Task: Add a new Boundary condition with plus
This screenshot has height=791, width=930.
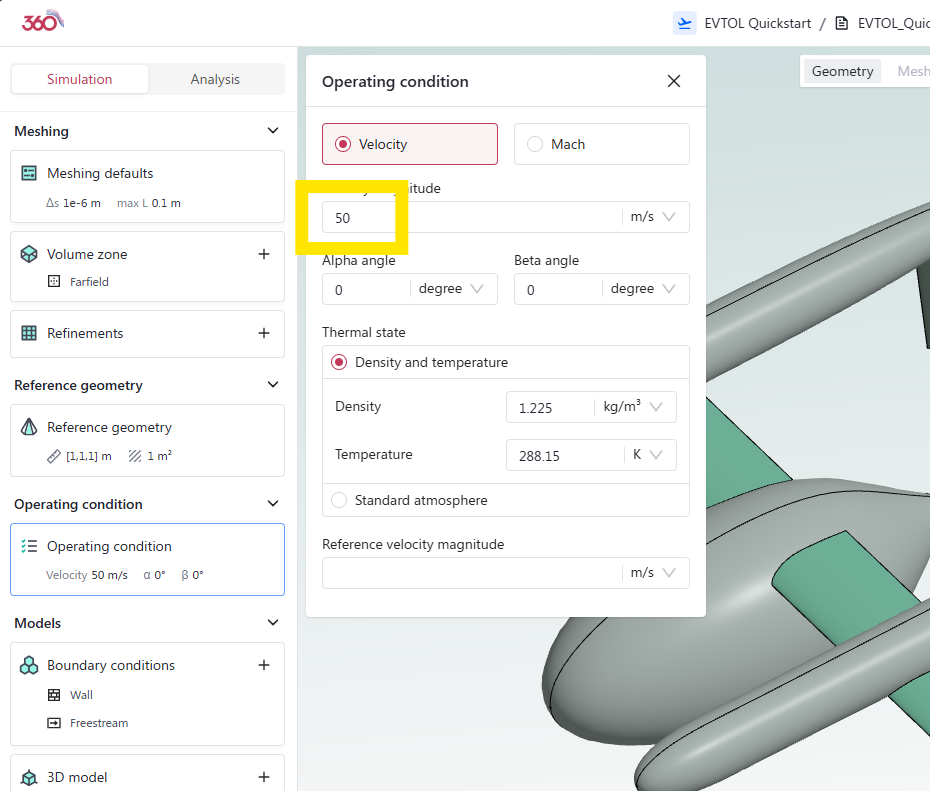Action: click(x=264, y=665)
